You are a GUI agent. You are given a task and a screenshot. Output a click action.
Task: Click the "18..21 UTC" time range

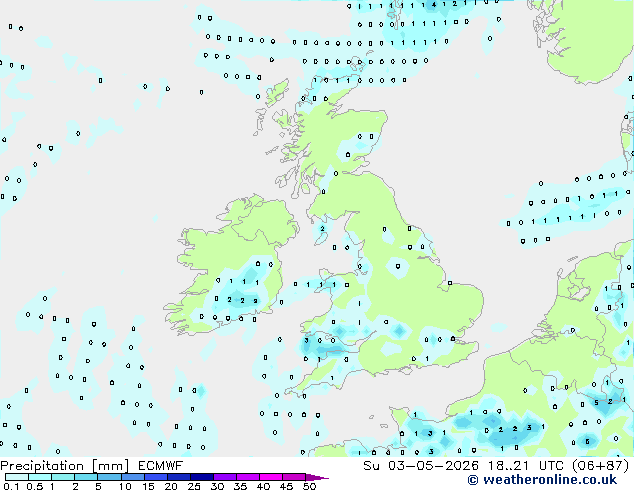[x=527, y=466]
